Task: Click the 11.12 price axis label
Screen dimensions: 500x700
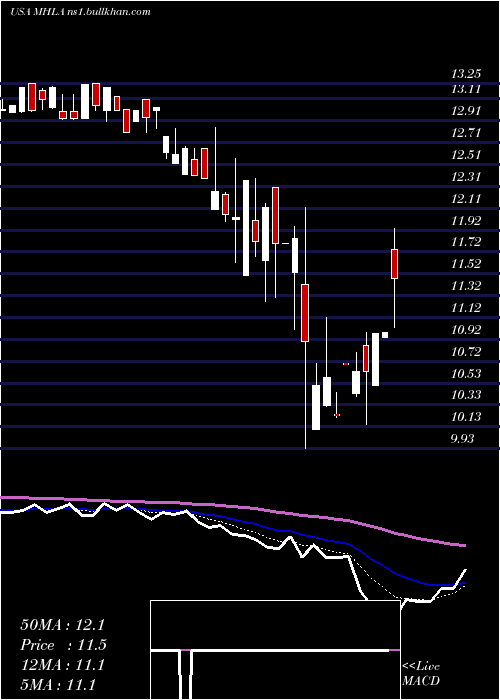Action: 466,308
